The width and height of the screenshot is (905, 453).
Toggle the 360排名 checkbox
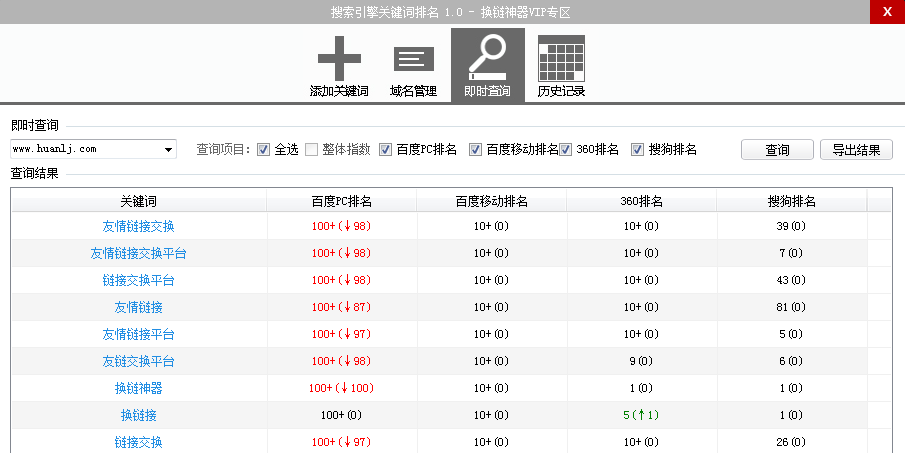565,150
